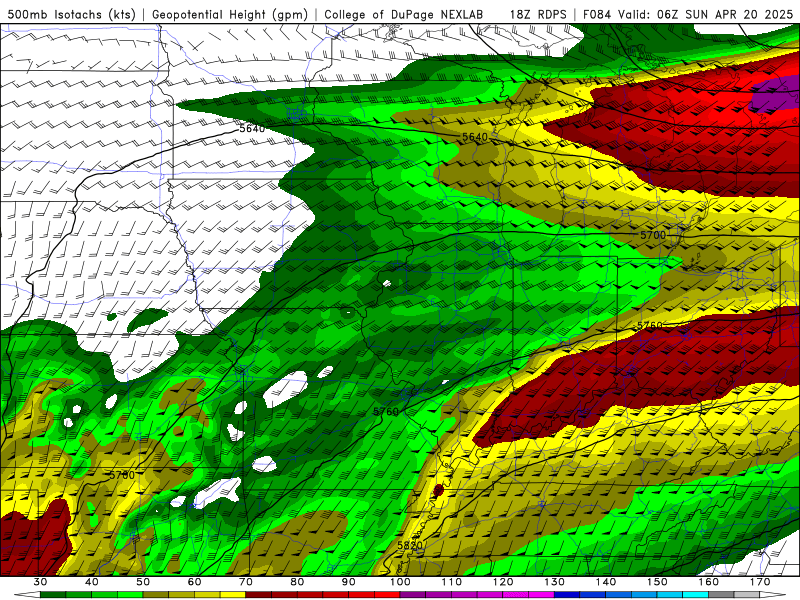
Task: Select the dark red 70-75 kt legend swatch
Action: pyautogui.click(x=259, y=595)
